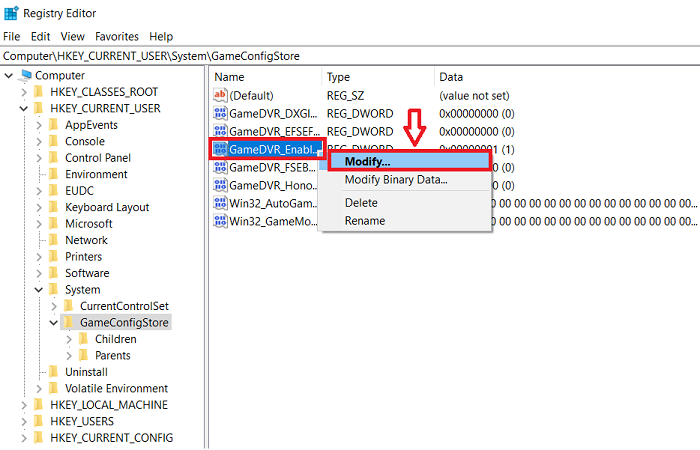Click the Registry Editor app icon

point(11,13)
